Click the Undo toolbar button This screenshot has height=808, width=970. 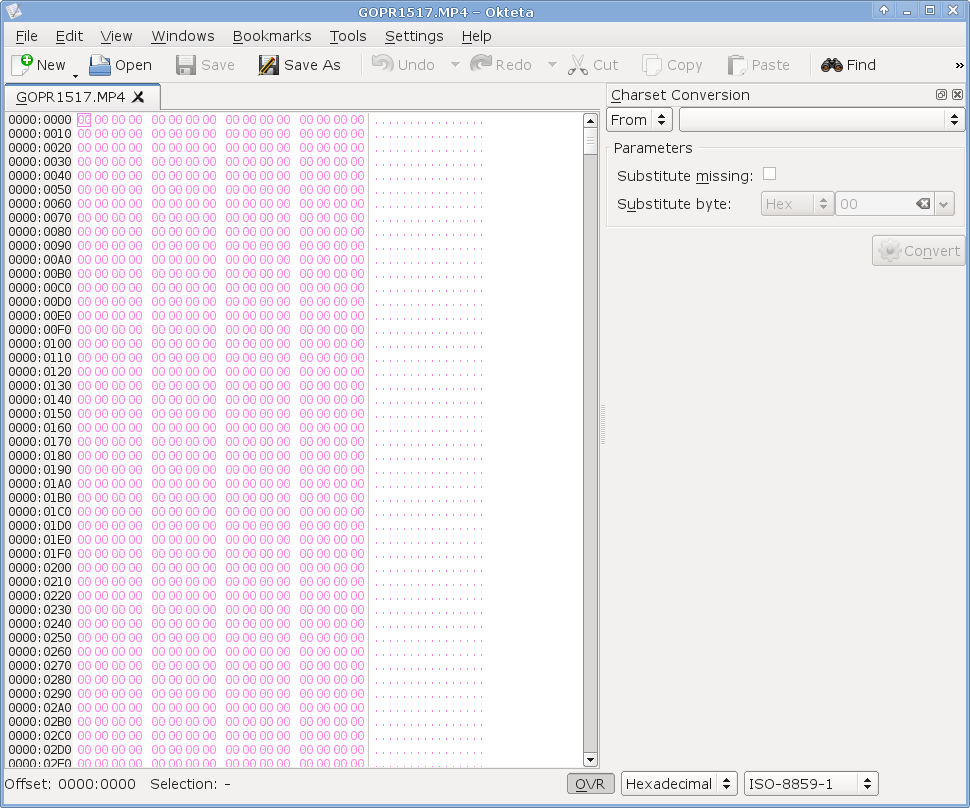(404, 65)
